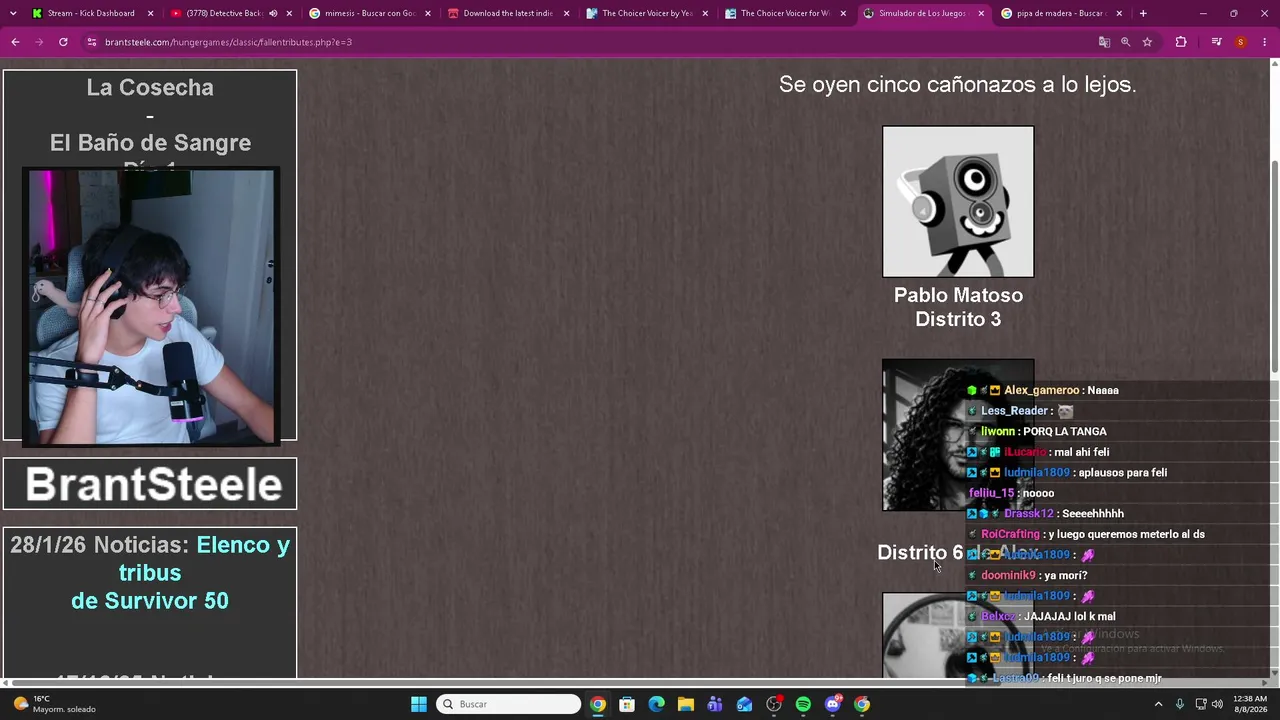Close the Stream - Kick Dashboard tab
1280x720 pixels.
point(151,13)
